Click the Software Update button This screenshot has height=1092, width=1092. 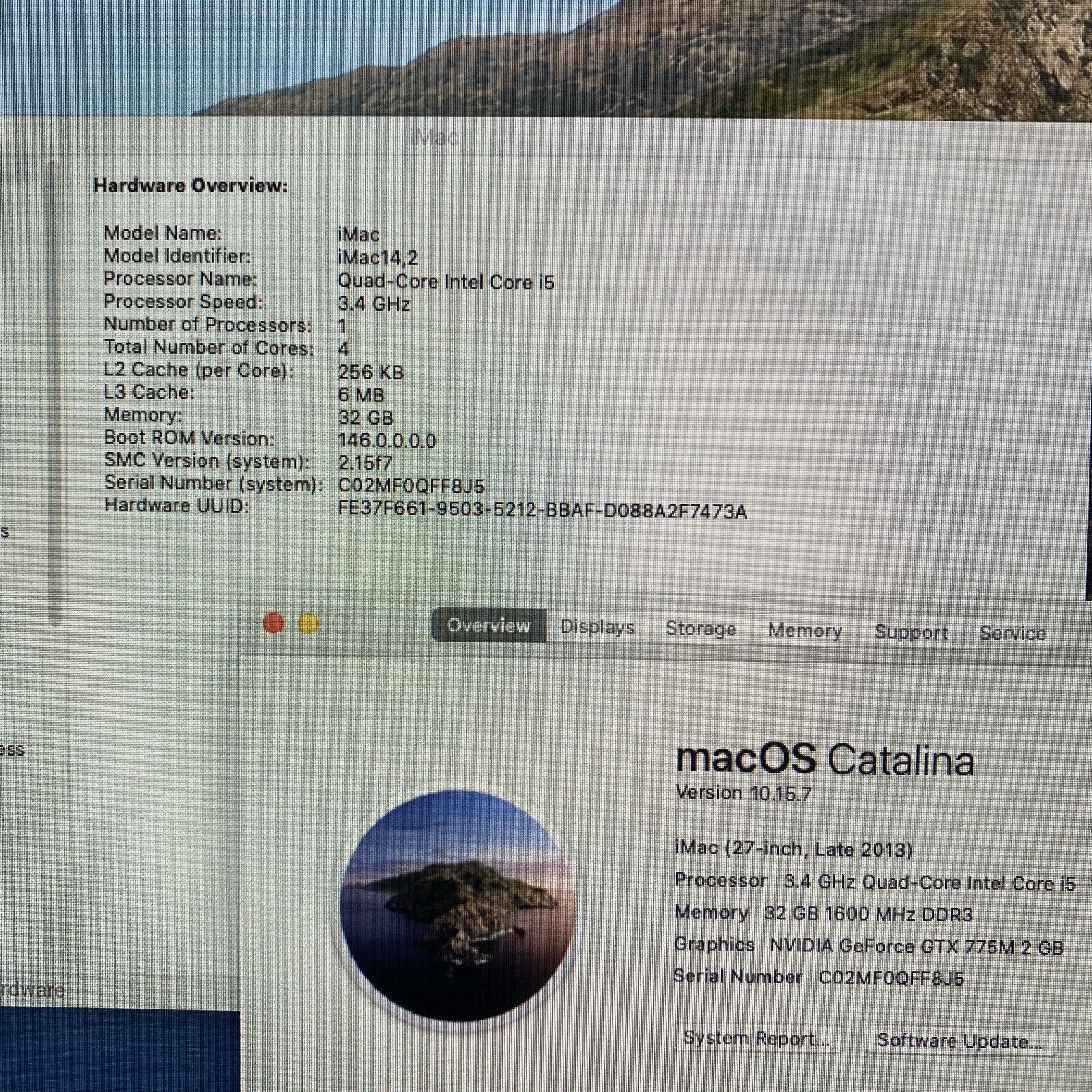tap(960, 1041)
